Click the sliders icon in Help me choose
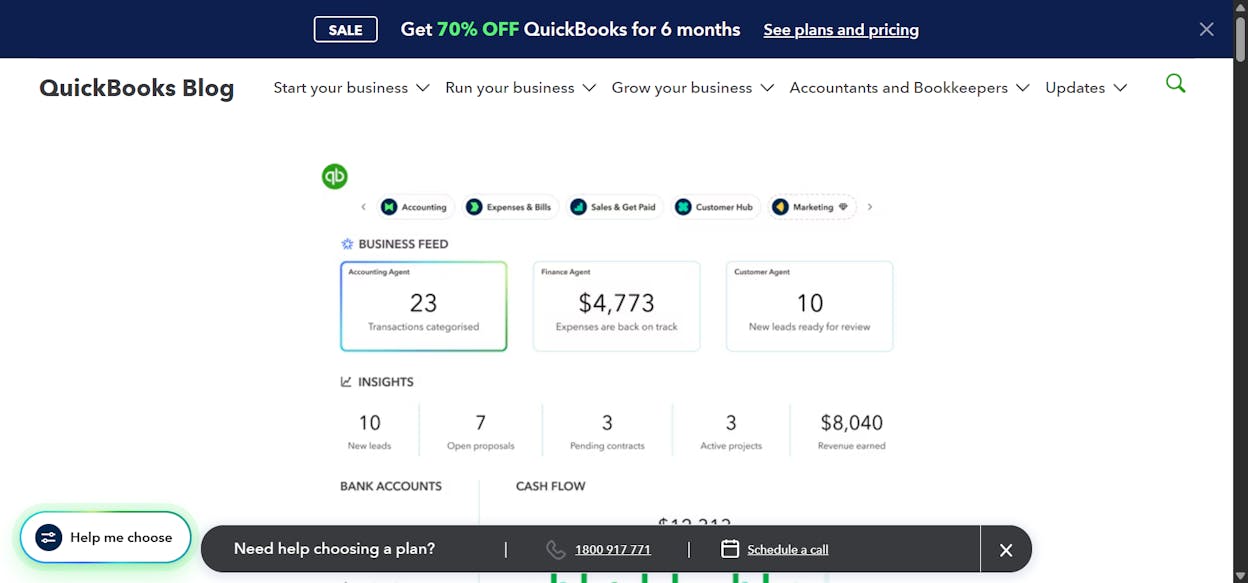 pos(49,537)
